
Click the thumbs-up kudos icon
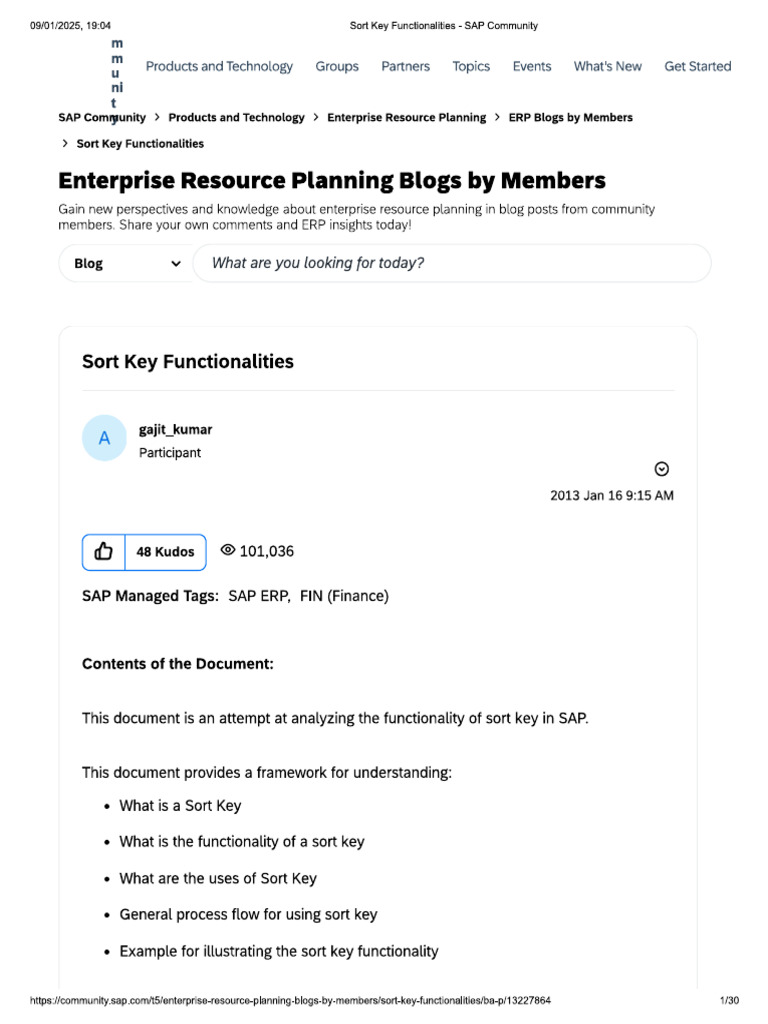pyautogui.click(x=104, y=552)
